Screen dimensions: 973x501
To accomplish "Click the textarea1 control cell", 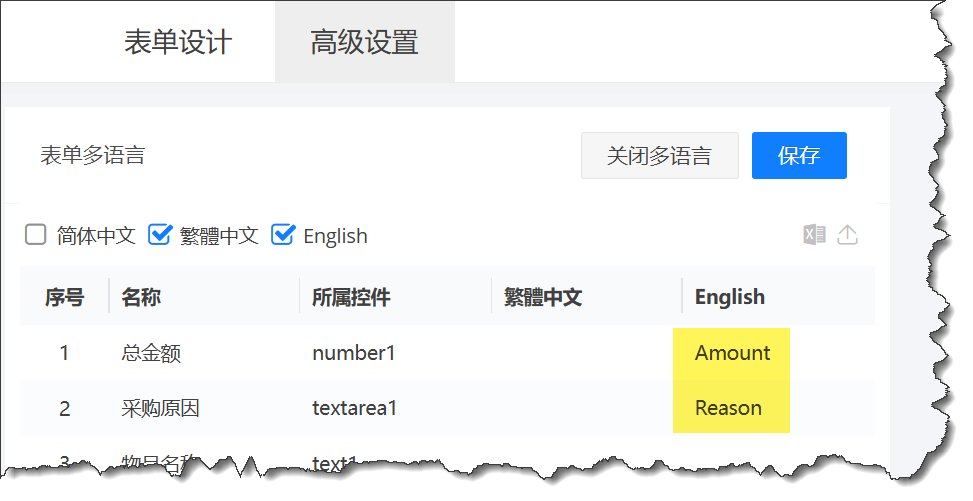I will 354,408.
